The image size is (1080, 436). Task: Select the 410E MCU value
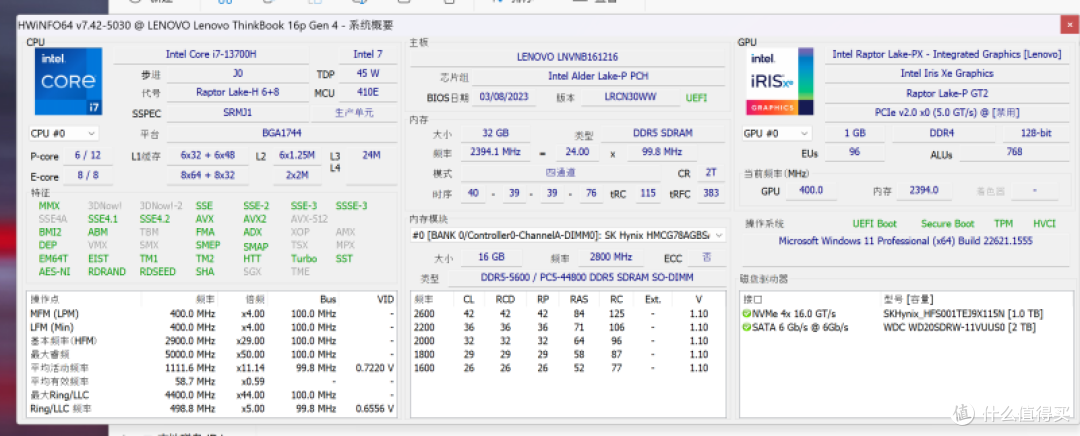pyautogui.click(x=368, y=92)
